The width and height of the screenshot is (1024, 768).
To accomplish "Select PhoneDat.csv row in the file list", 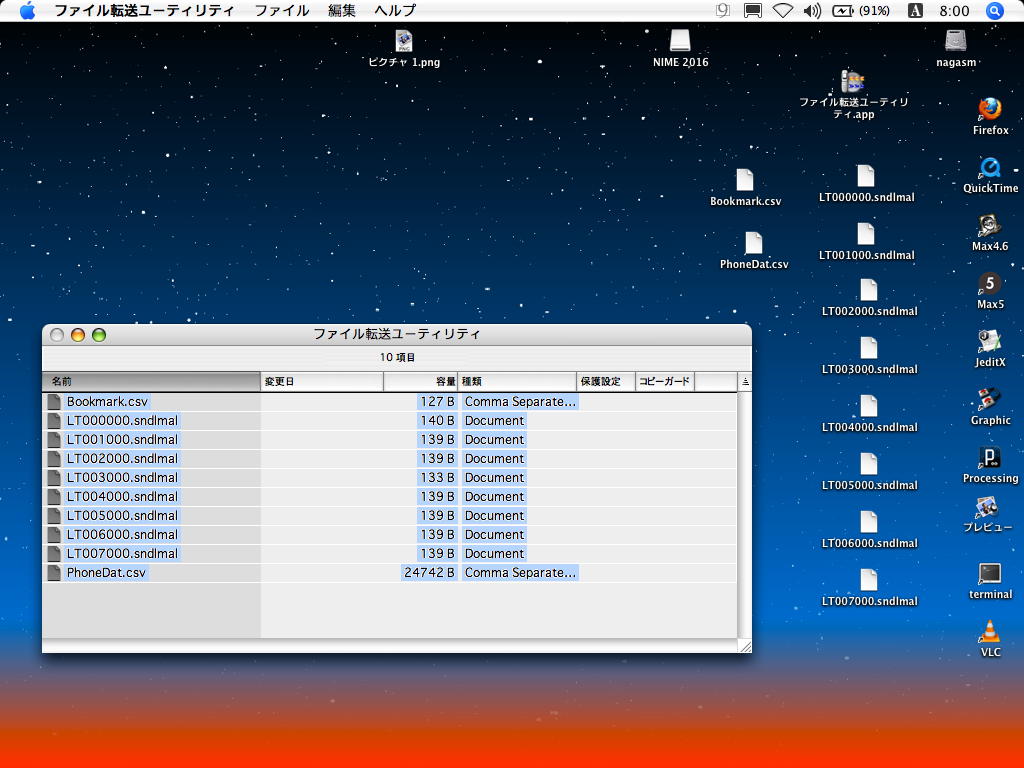I will point(106,573).
